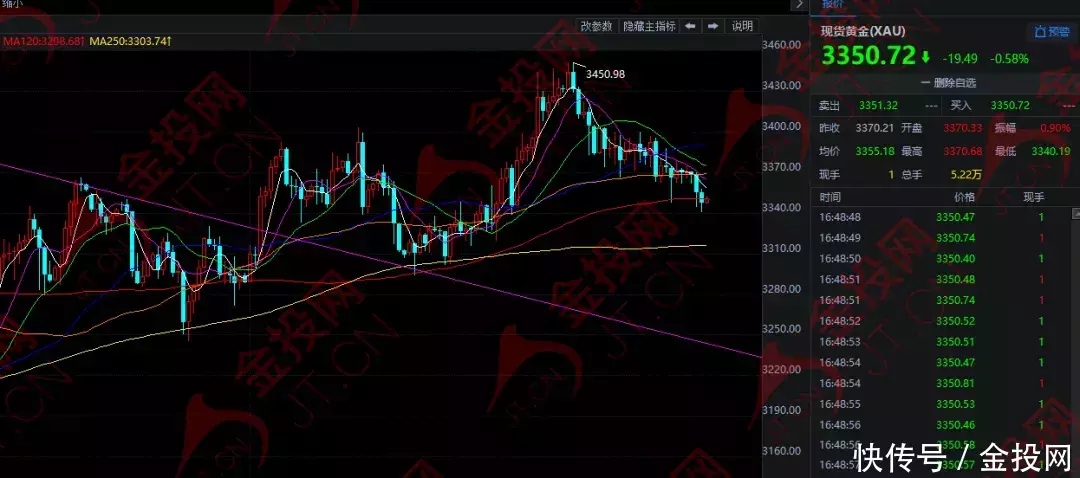Click the 时间 column header
Screen dimensions: 1080x478
[x=830, y=198]
